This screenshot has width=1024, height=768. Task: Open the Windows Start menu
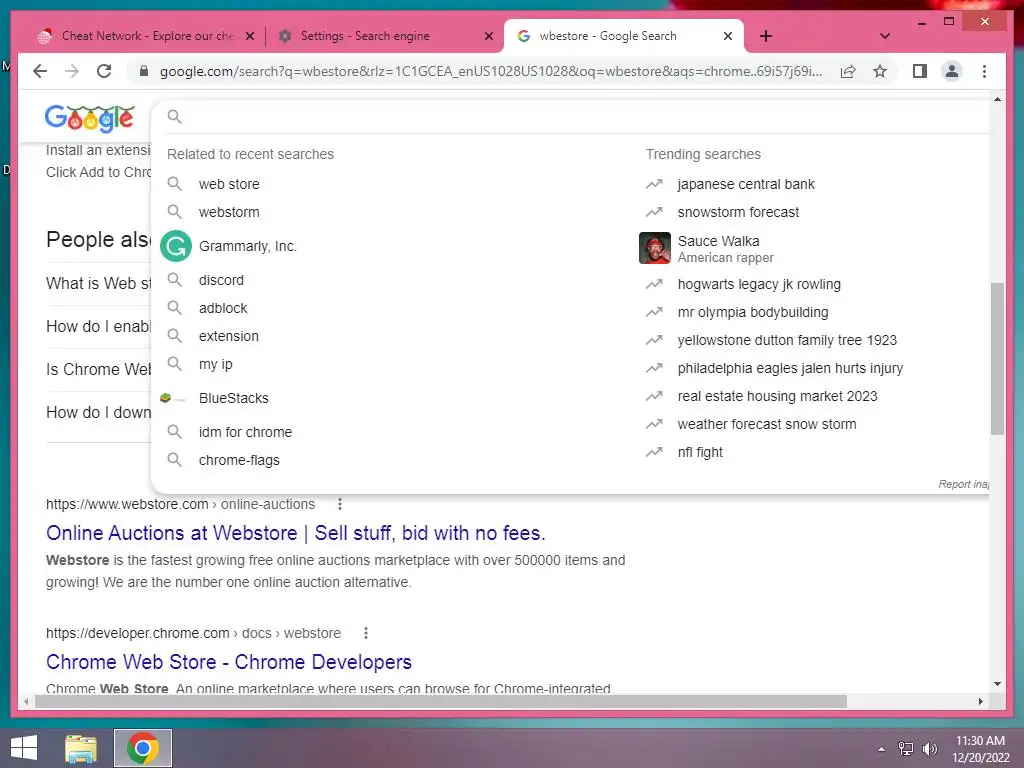pos(24,748)
